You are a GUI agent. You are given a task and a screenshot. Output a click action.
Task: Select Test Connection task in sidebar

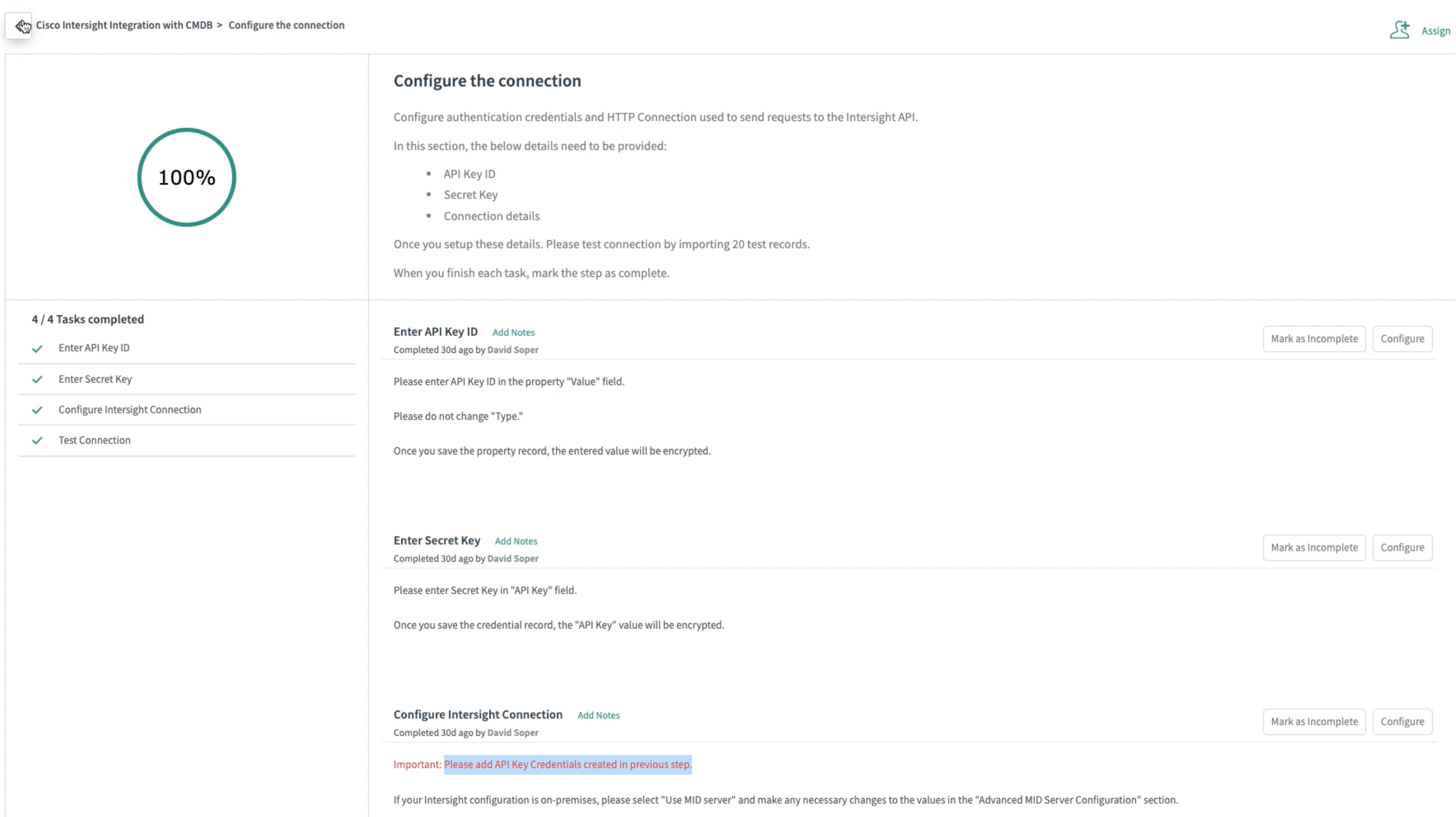(x=94, y=440)
